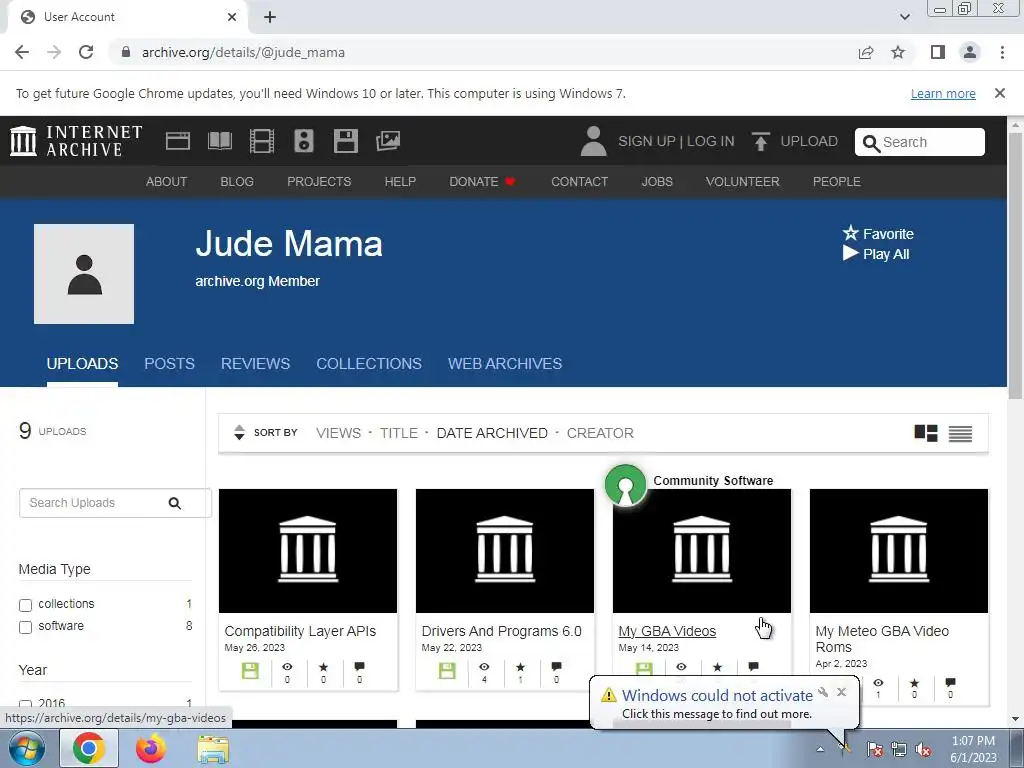The width and height of the screenshot is (1024, 768).
Task: Click the Chrome share page icon
Action: coord(866,52)
